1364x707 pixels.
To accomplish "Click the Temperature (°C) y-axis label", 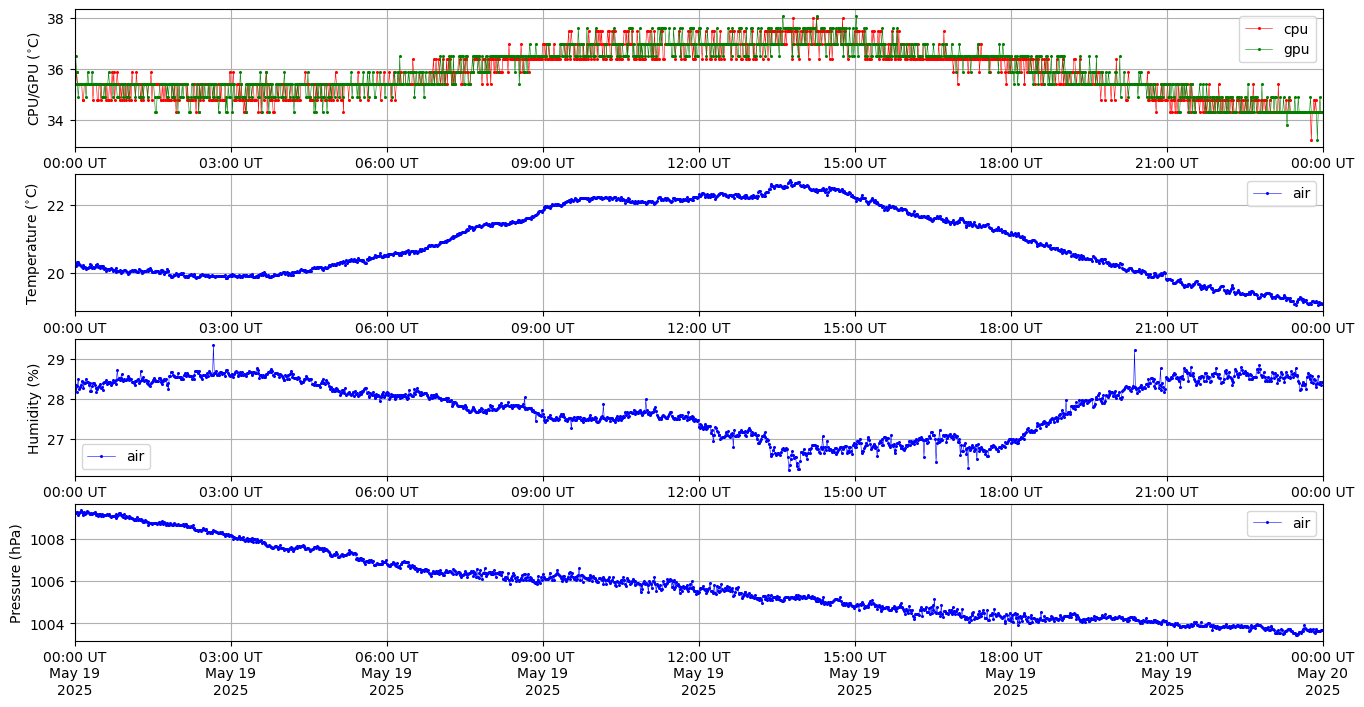I will [x=33, y=243].
